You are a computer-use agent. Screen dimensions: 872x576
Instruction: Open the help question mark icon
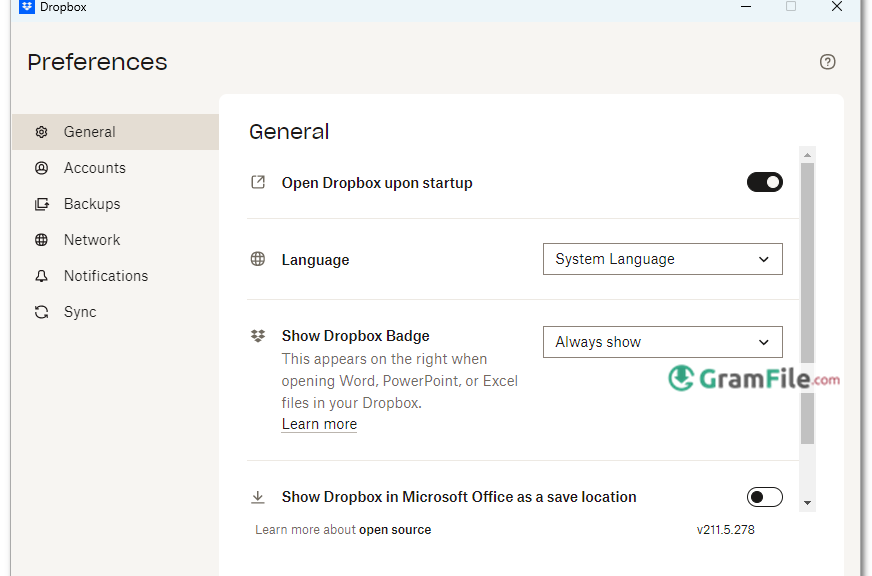[827, 62]
